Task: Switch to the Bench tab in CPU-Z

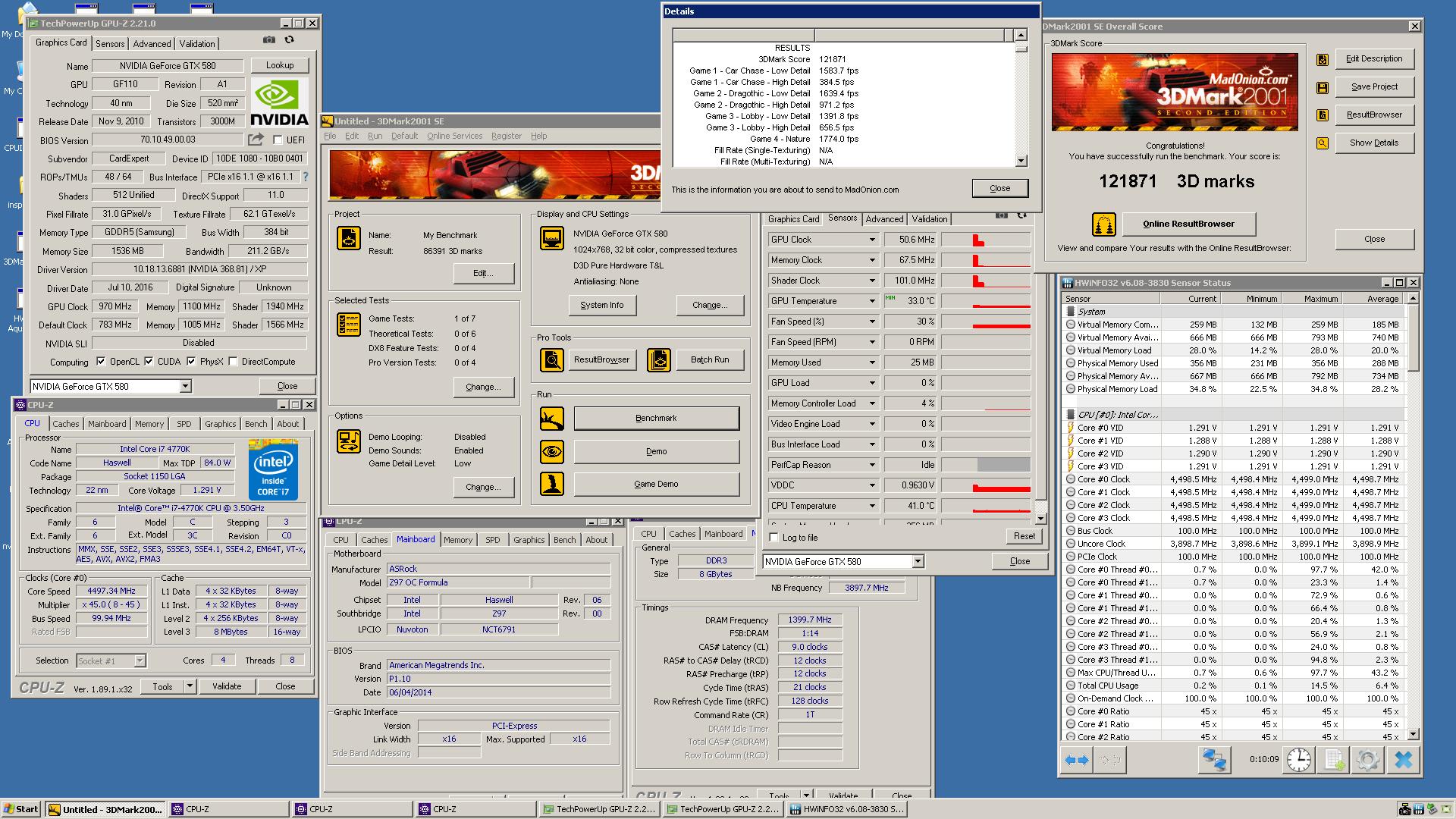Action: (256, 424)
